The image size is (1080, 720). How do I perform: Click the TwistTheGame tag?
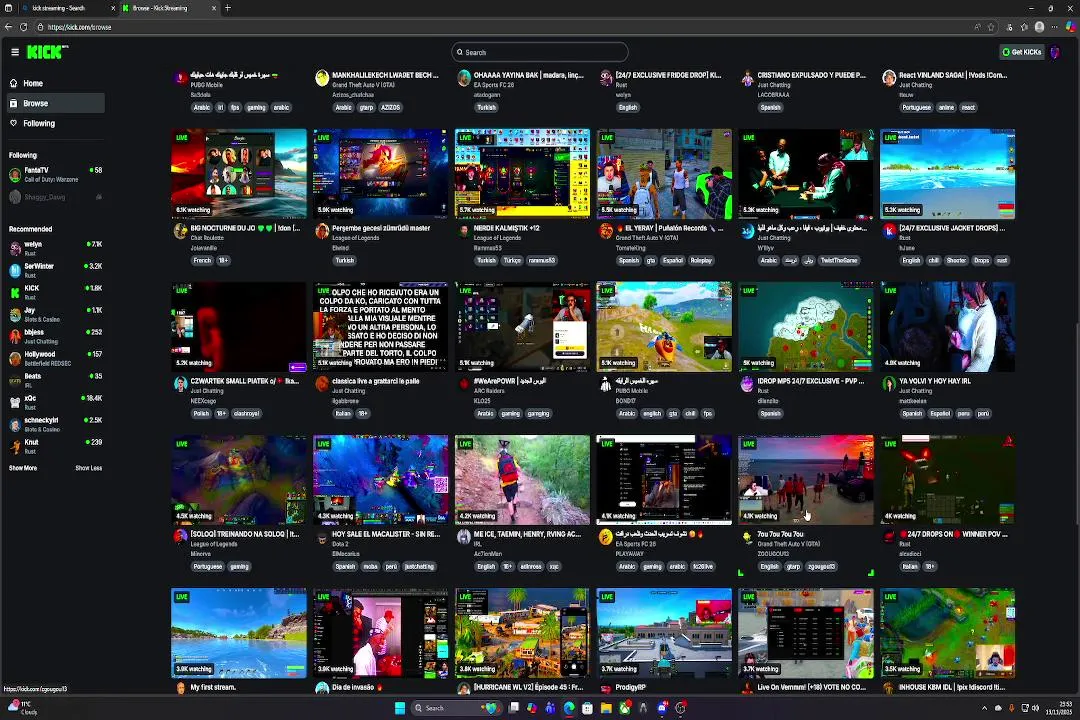838,260
